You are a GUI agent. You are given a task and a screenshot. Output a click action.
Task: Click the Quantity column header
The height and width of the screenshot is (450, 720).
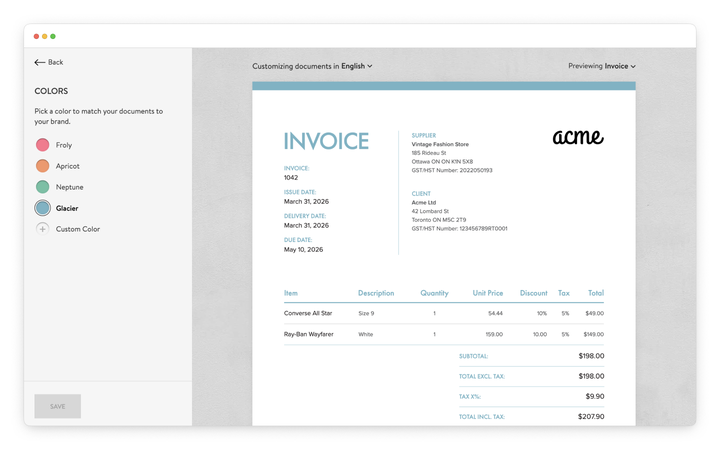point(434,293)
